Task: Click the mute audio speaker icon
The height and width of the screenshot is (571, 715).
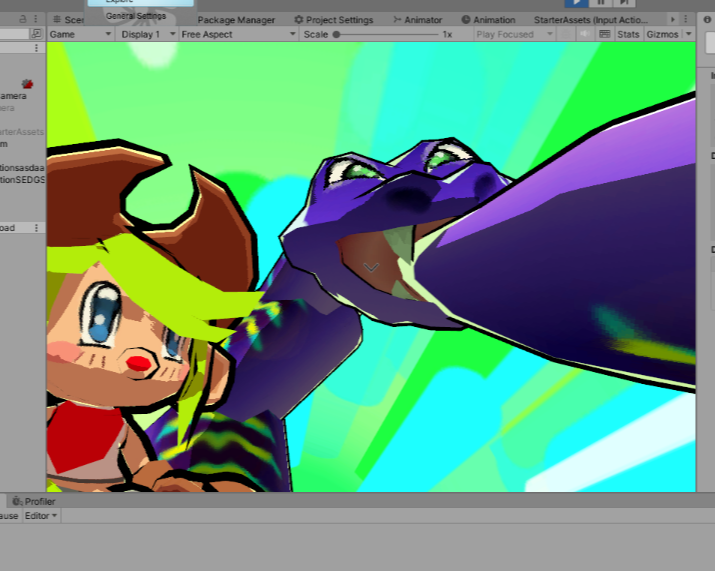Action: click(585, 34)
